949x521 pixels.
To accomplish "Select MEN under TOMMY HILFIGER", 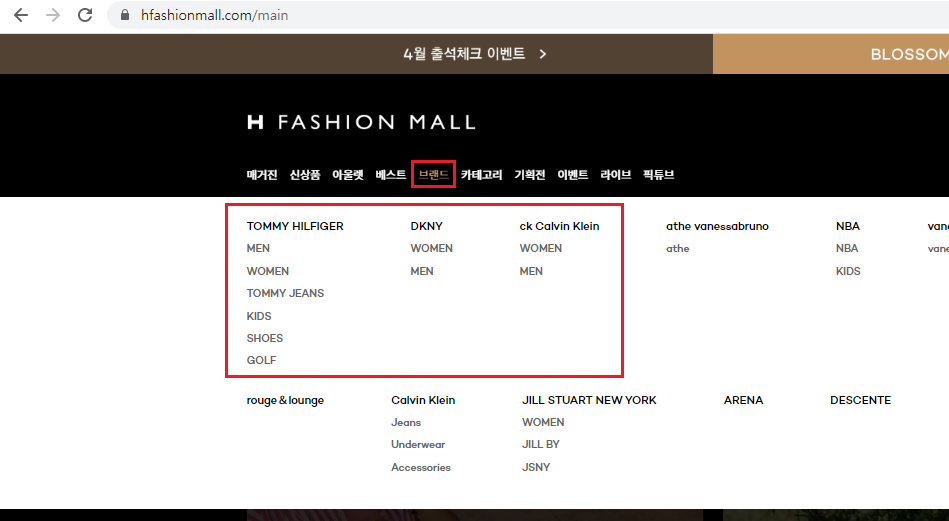I will 258,249.
